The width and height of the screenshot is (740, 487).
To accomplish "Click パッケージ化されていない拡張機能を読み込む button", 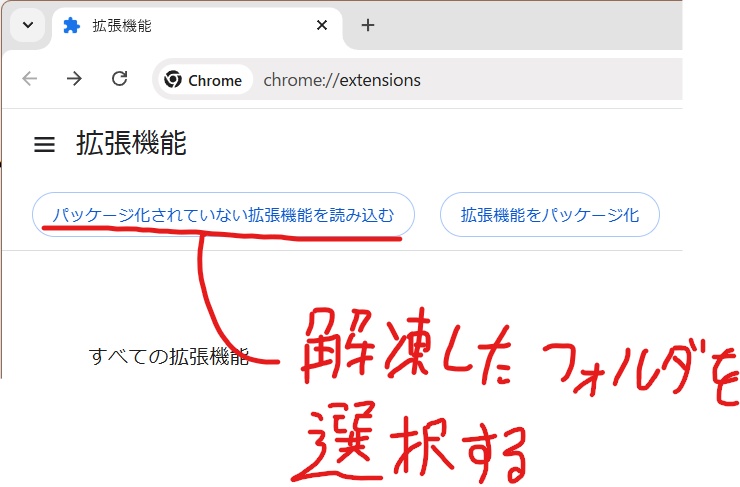I will click(x=223, y=215).
